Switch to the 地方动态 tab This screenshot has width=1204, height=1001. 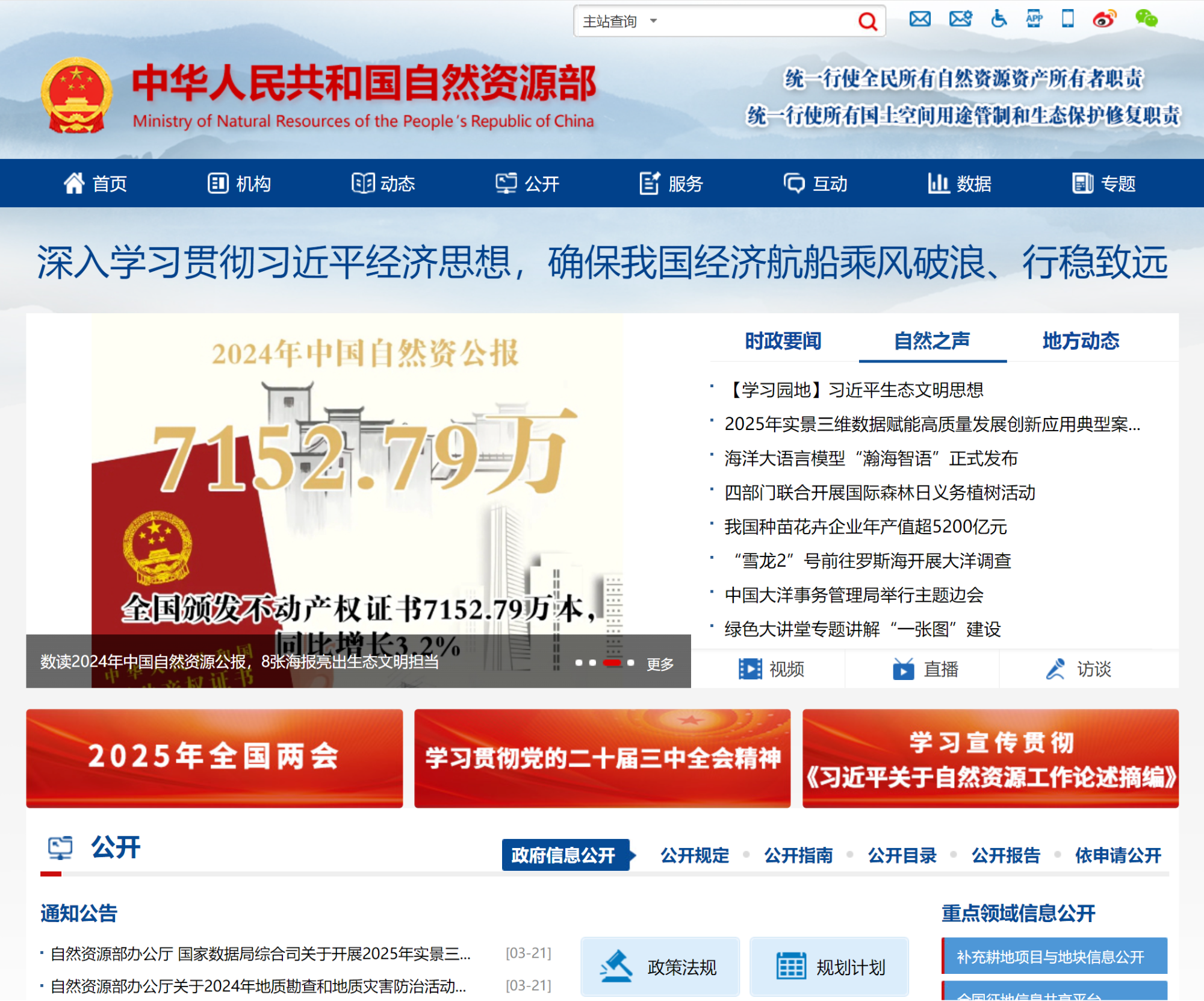click(1081, 341)
